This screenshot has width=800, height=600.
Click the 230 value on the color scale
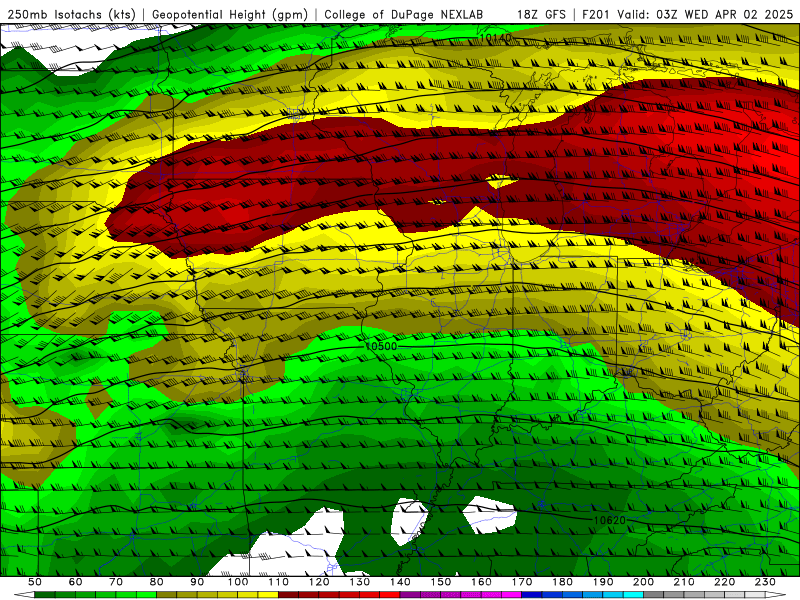point(765,582)
